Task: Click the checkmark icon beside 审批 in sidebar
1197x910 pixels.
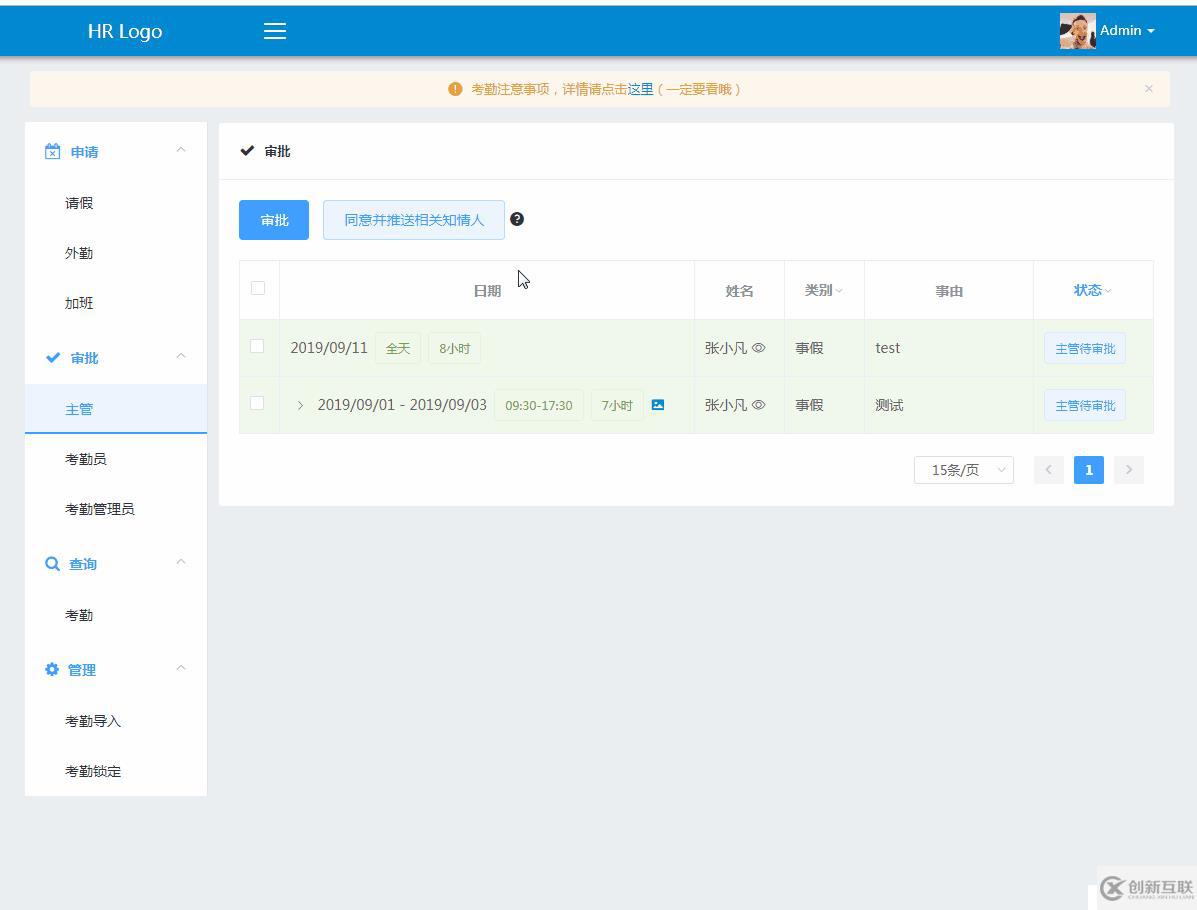Action: [53, 357]
